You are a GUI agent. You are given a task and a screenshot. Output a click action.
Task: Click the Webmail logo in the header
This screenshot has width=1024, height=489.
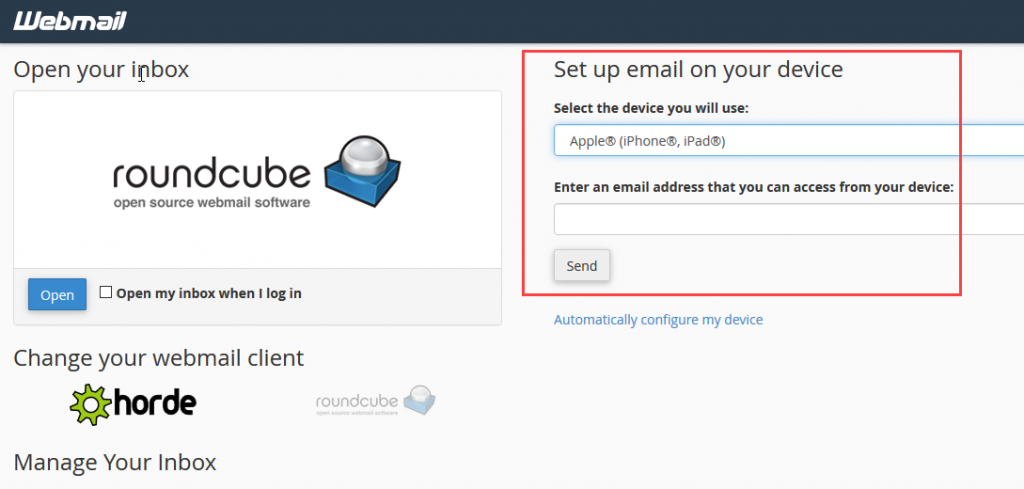(70, 21)
